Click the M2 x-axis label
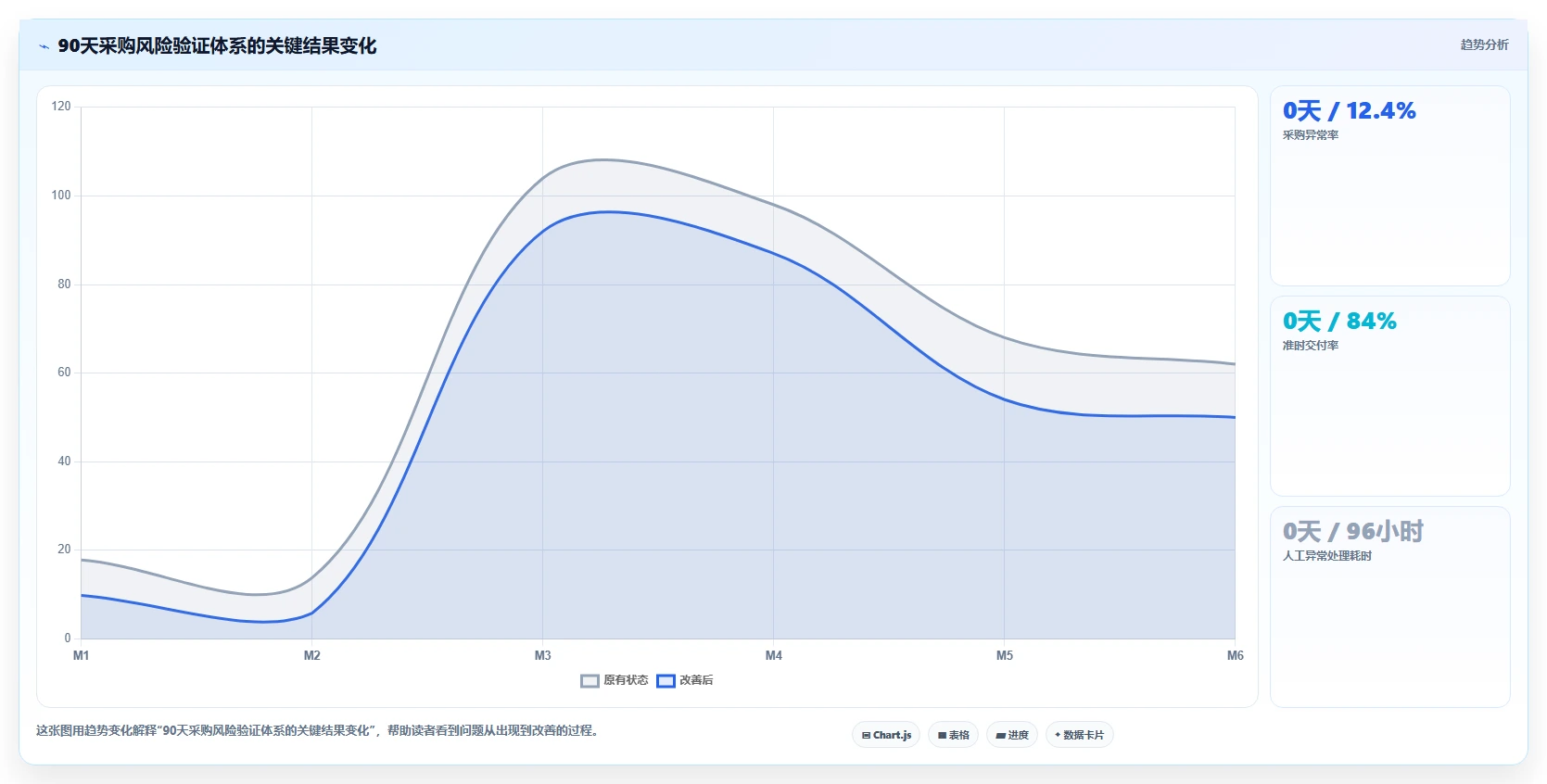This screenshot has width=1547, height=784. (312, 655)
